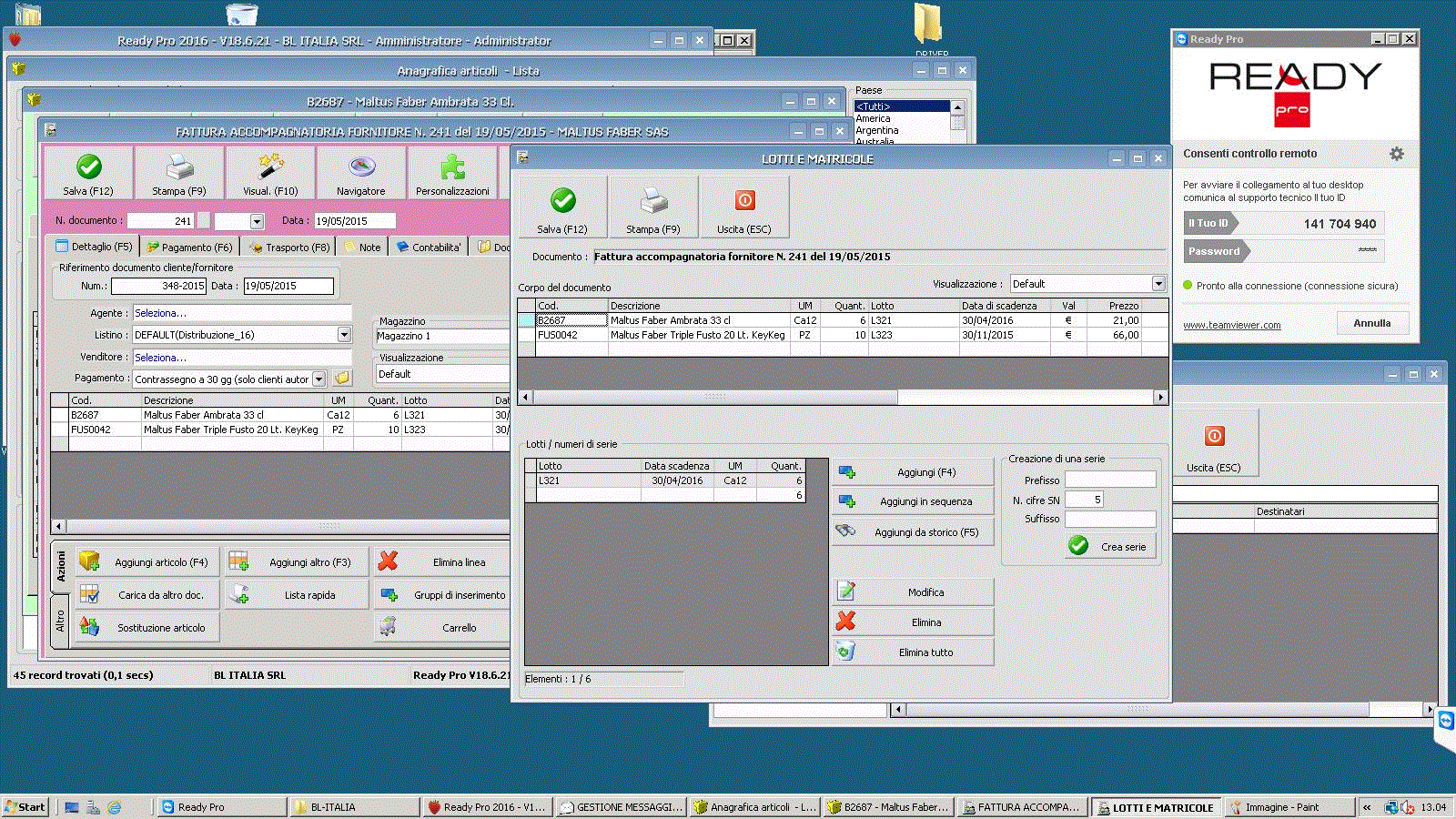Click Aggiungi (F4) lot button
Image resolution: width=1456 pixels, height=819 pixels.
point(913,472)
